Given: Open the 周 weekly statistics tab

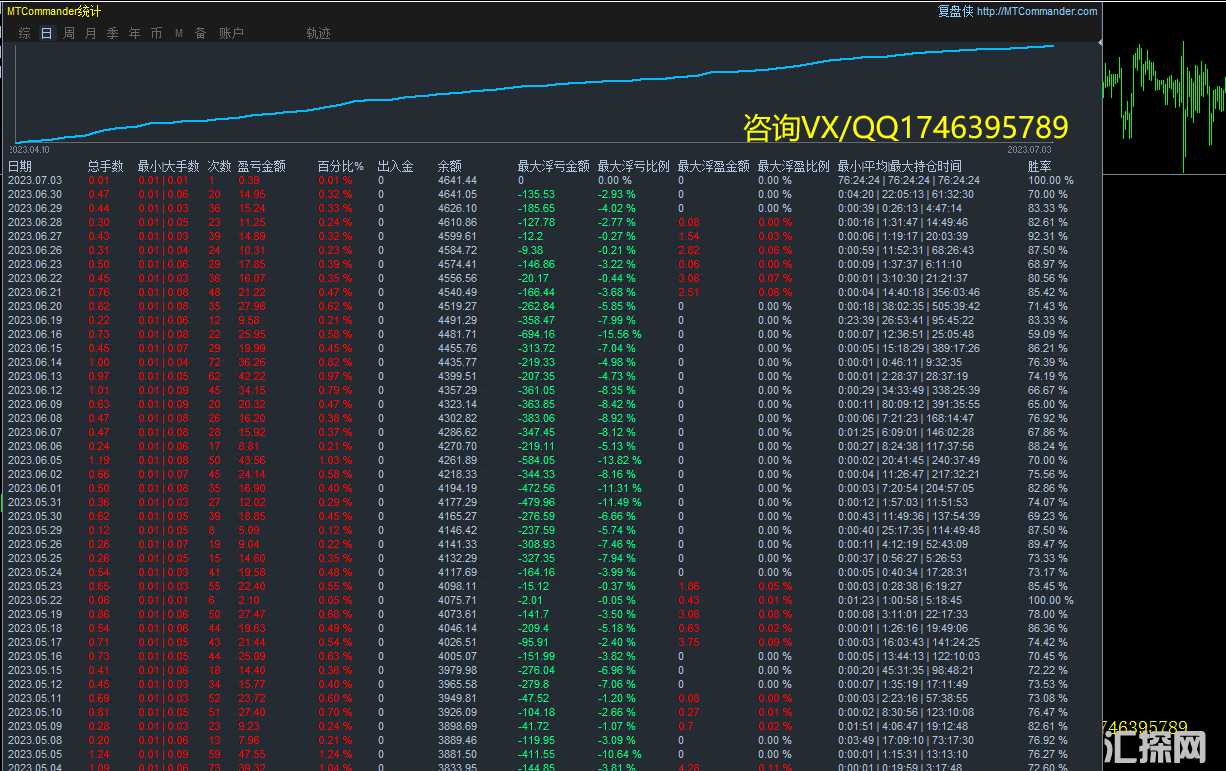Looking at the screenshot, I should [x=68, y=33].
